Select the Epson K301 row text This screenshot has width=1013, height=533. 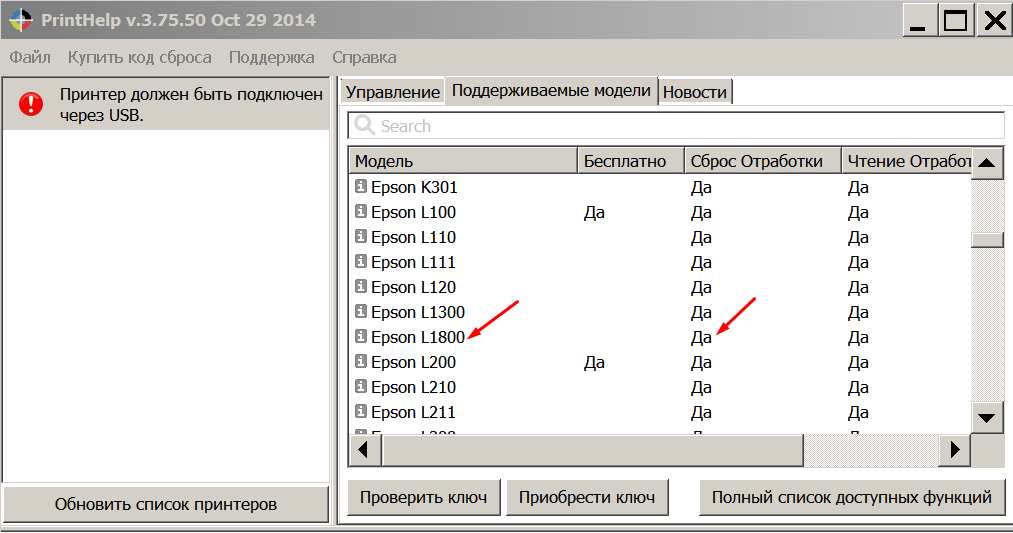click(x=414, y=187)
